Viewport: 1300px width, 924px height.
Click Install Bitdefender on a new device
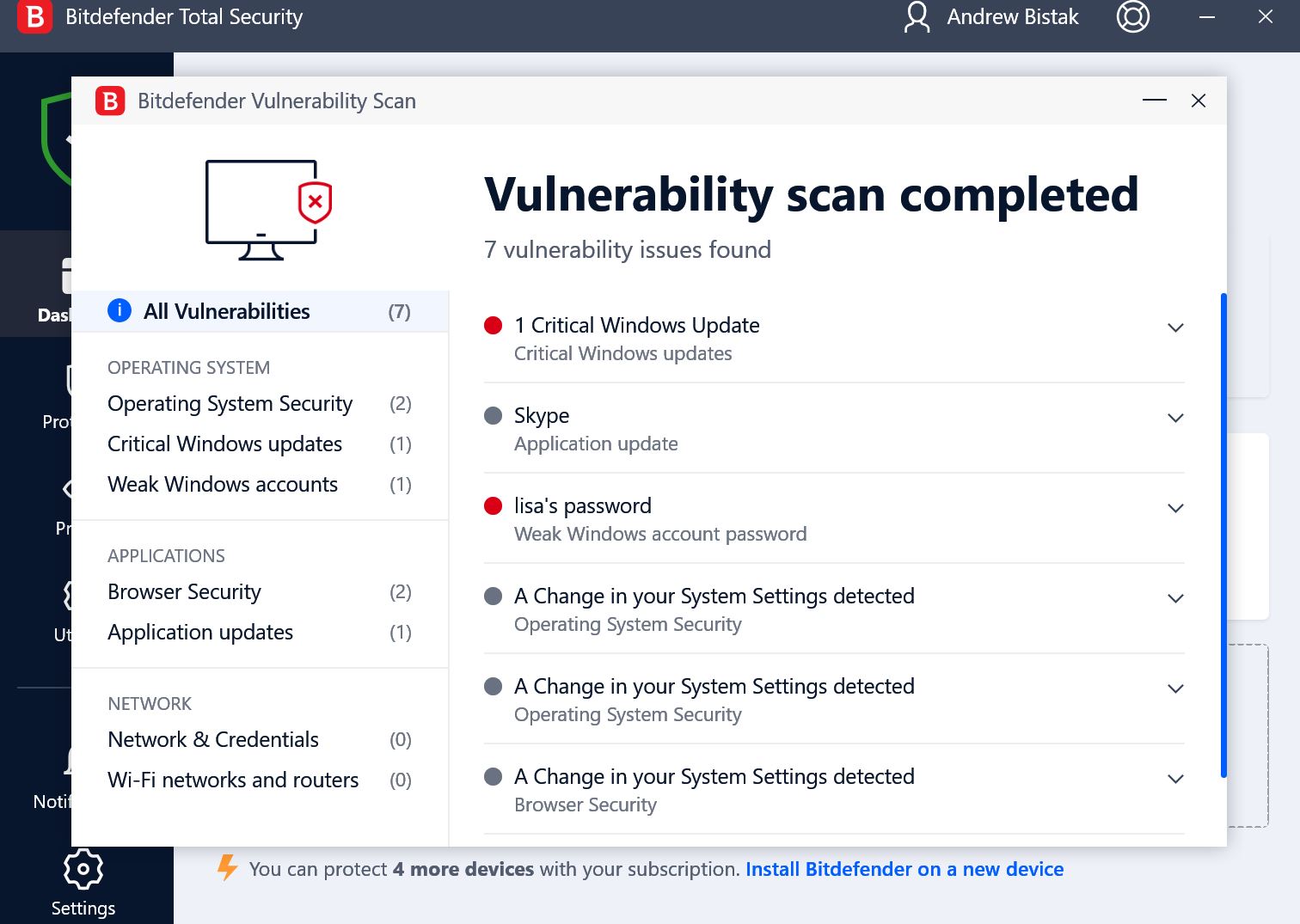904,869
